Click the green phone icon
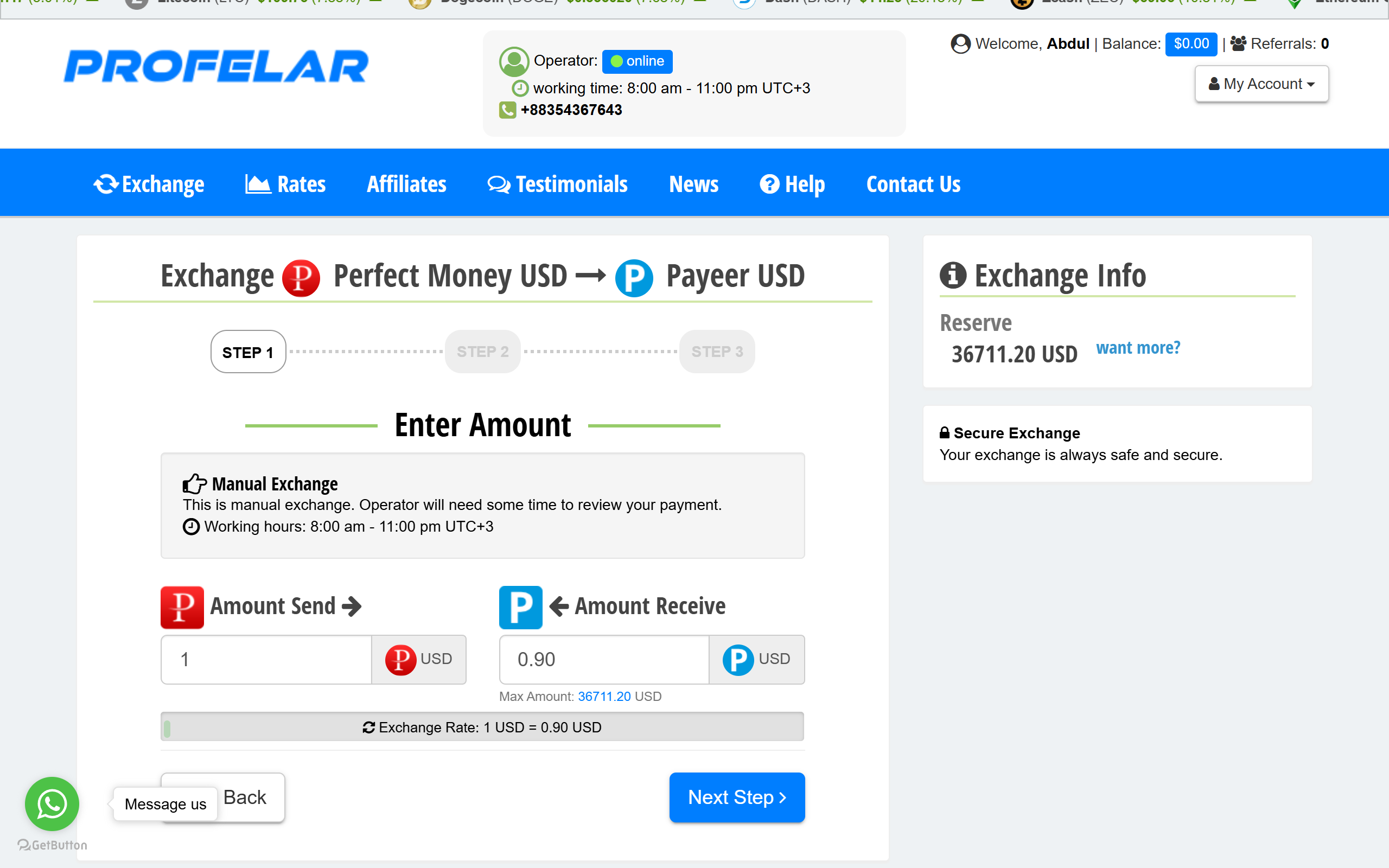1389x868 pixels. (507, 110)
